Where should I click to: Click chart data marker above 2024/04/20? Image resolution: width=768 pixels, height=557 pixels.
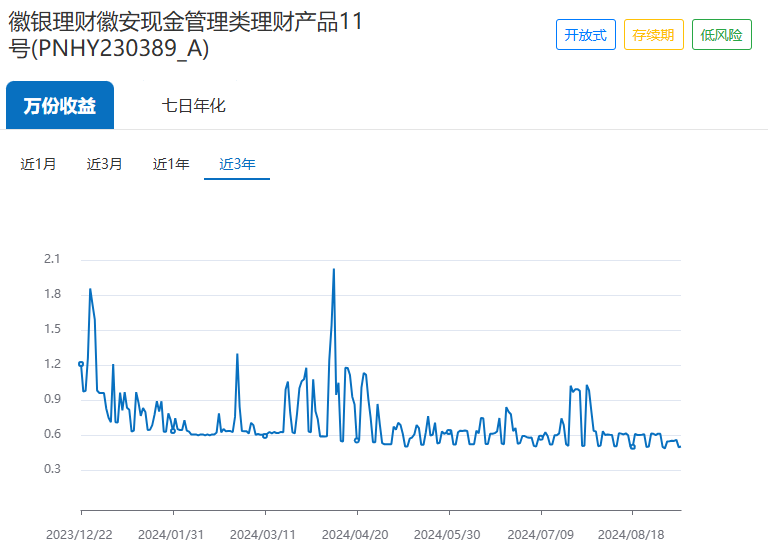tap(357, 440)
